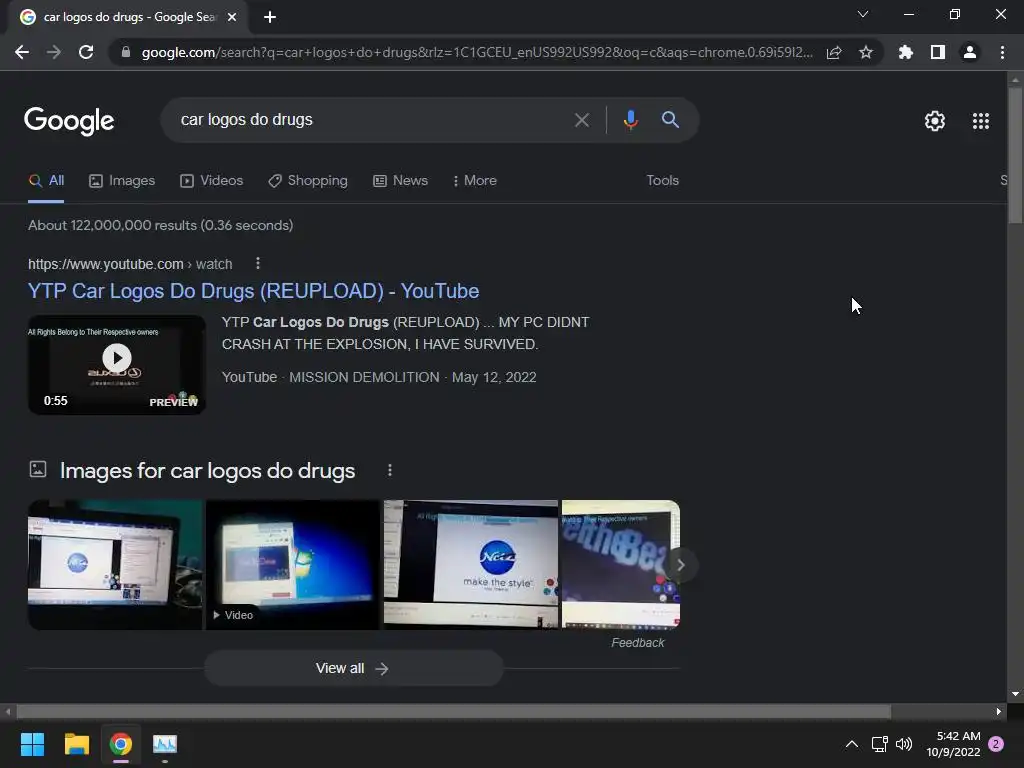The height and width of the screenshot is (768, 1024).
Task: Open the Neta make the style image
Action: pyautogui.click(x=471, y=565)
